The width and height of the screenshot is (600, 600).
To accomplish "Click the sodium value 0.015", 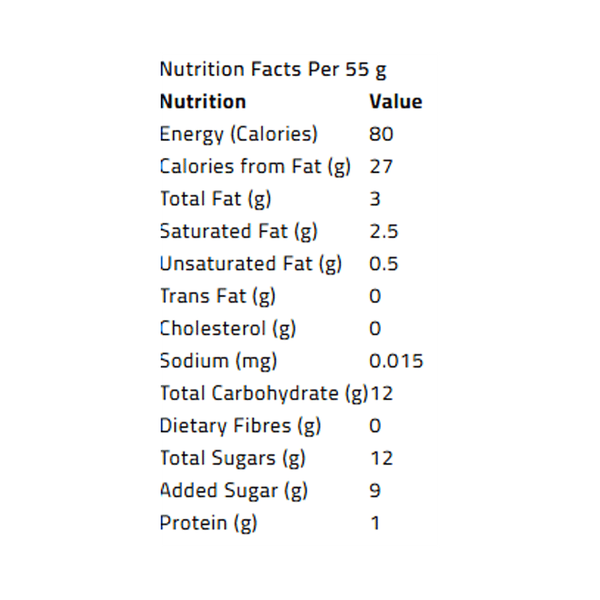I will (x=396, y=361).
